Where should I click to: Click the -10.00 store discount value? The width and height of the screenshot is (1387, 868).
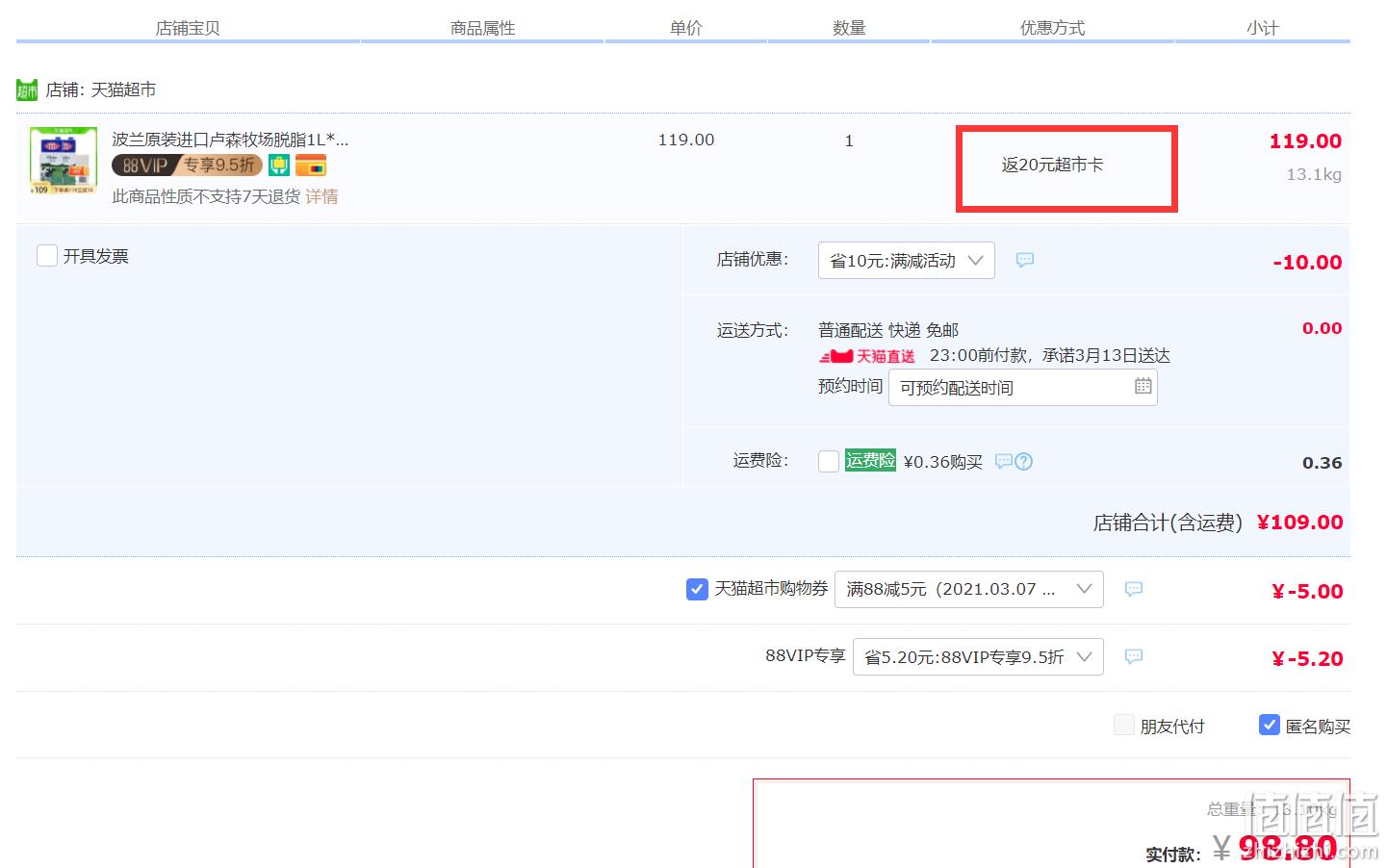point(1307,262)
